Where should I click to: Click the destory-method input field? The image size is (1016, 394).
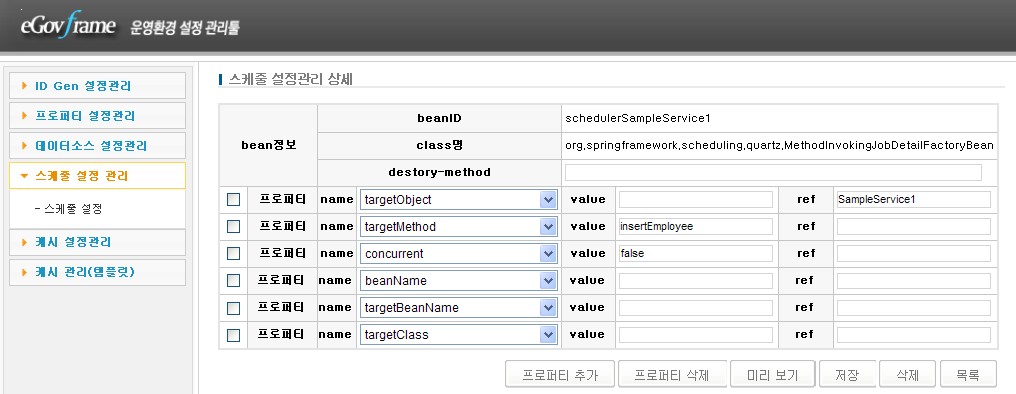(x=773, y=172)
